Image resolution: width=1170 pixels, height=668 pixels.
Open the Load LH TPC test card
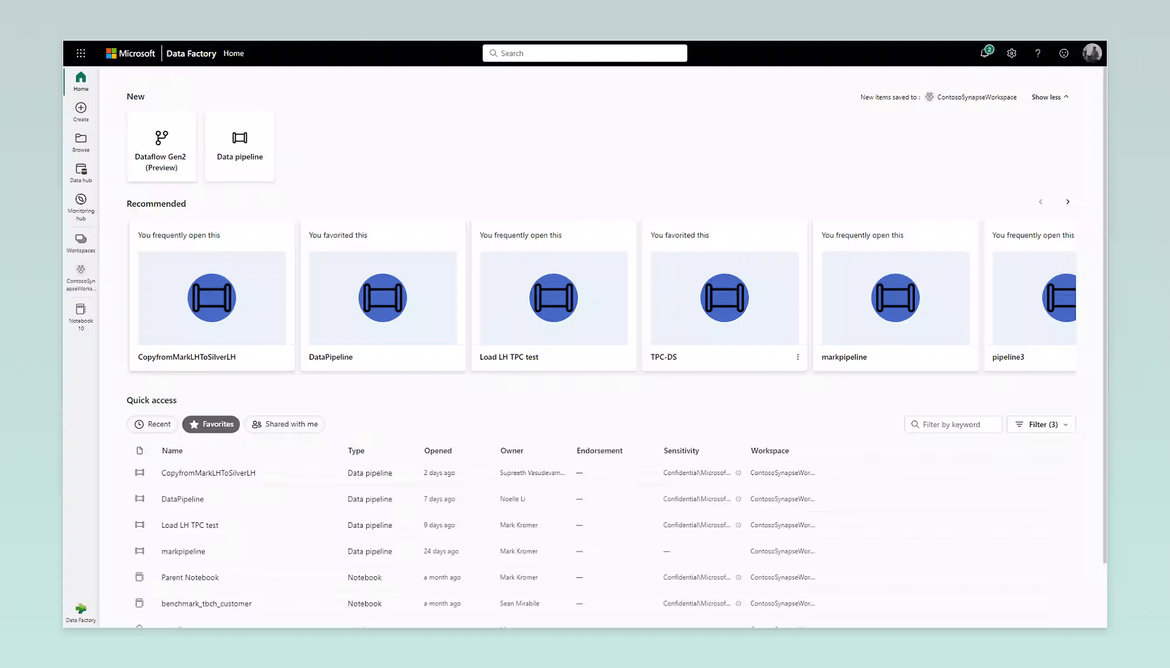click(x=554, y=296)
